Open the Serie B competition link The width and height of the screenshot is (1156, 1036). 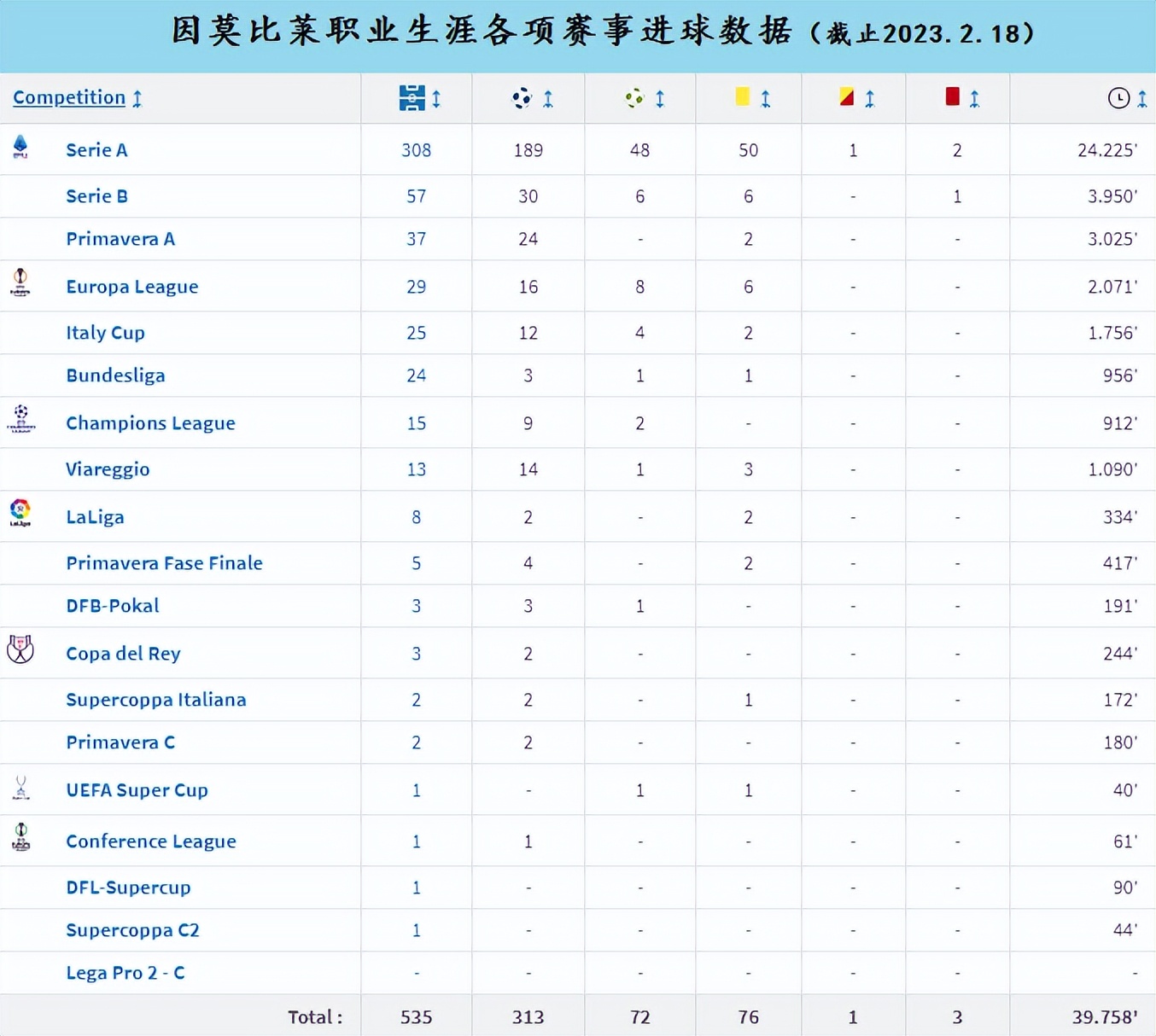96,196
